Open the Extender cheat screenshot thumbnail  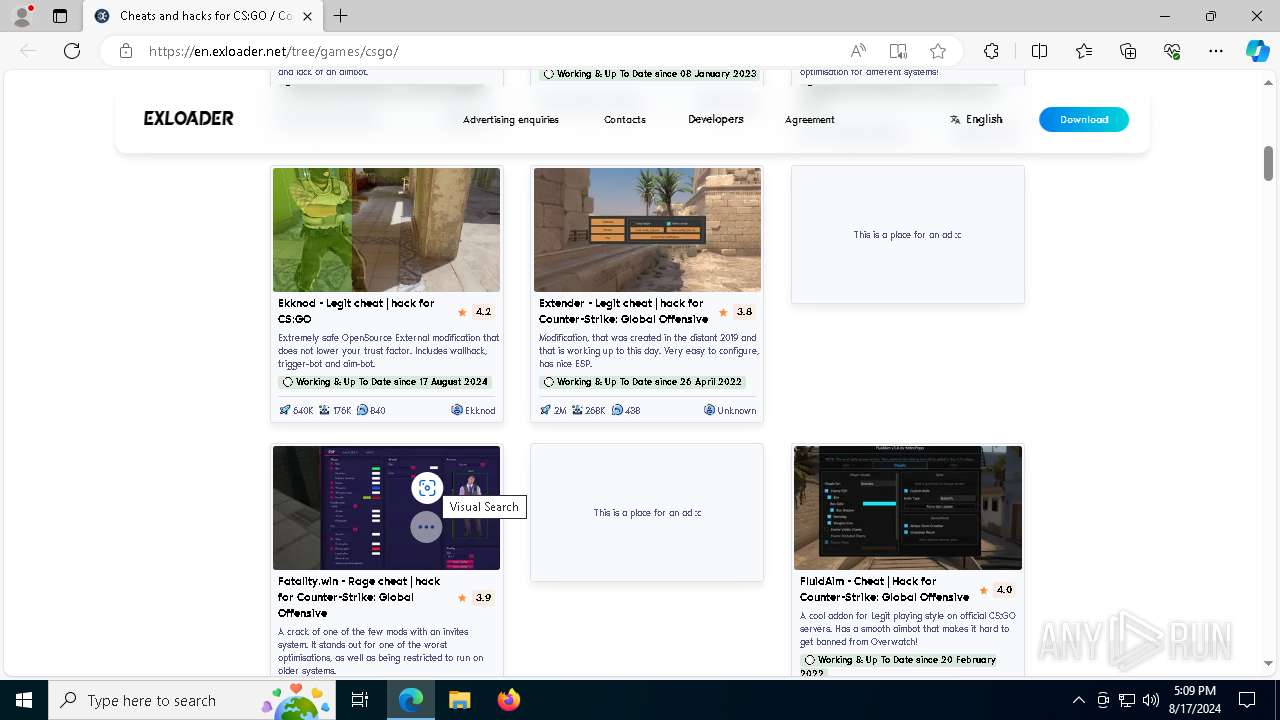647,230
